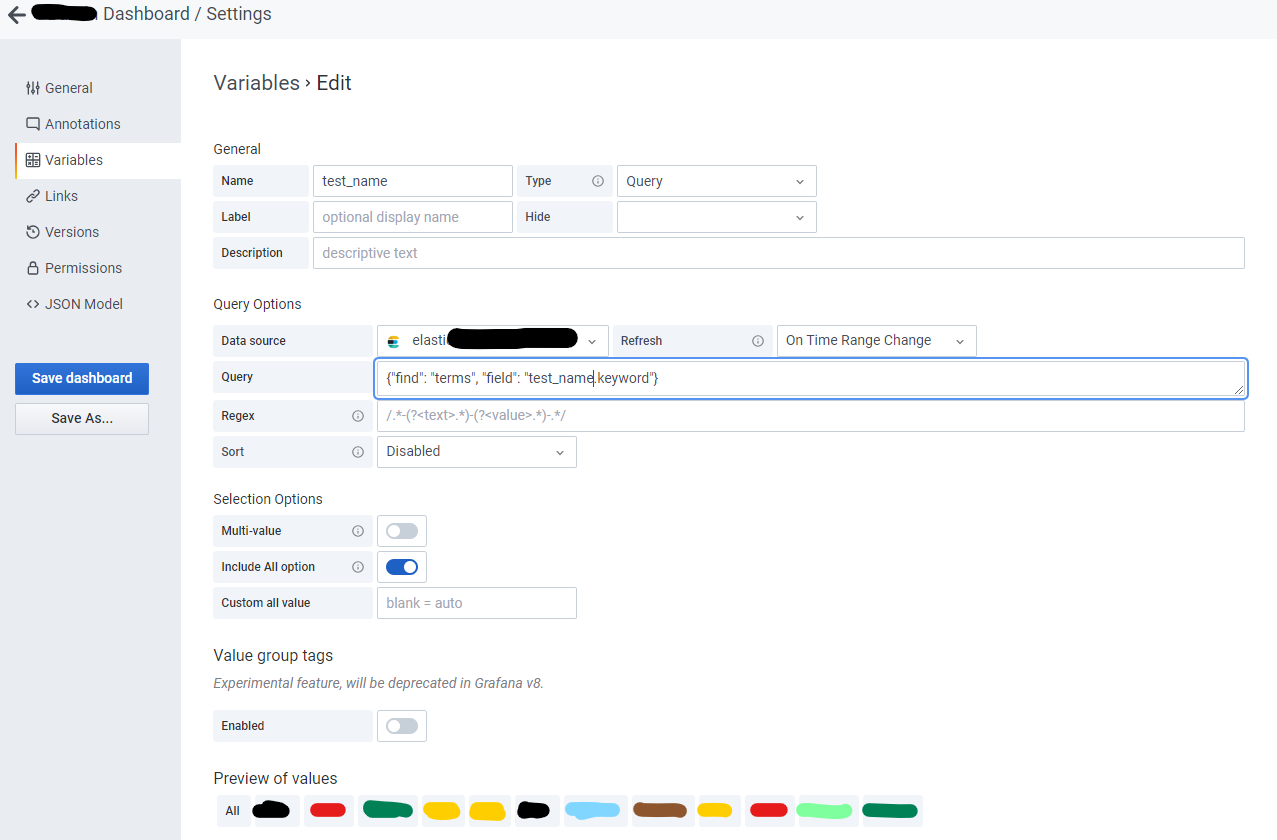Click the Links chain icon
1277x840 pixels.
click(33, 196)
